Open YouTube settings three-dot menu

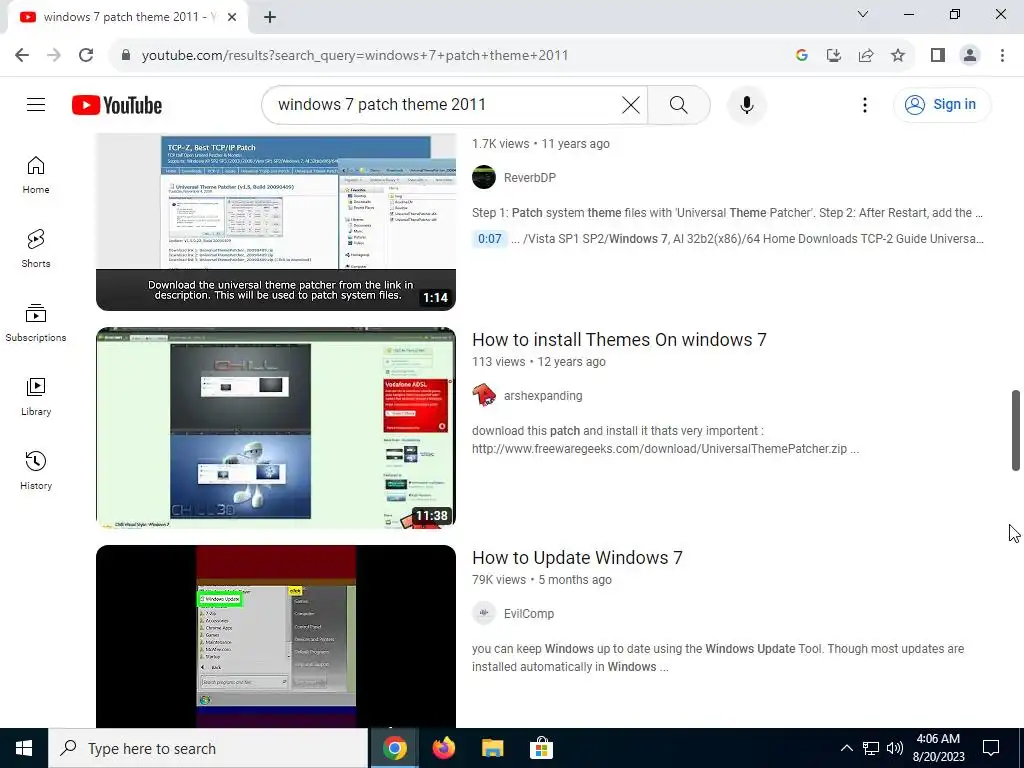tap(865, 104)
